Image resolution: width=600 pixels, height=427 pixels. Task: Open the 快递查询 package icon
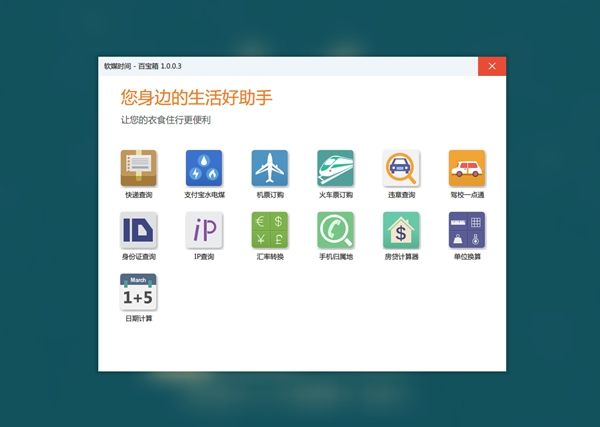(x=139, y=168)
